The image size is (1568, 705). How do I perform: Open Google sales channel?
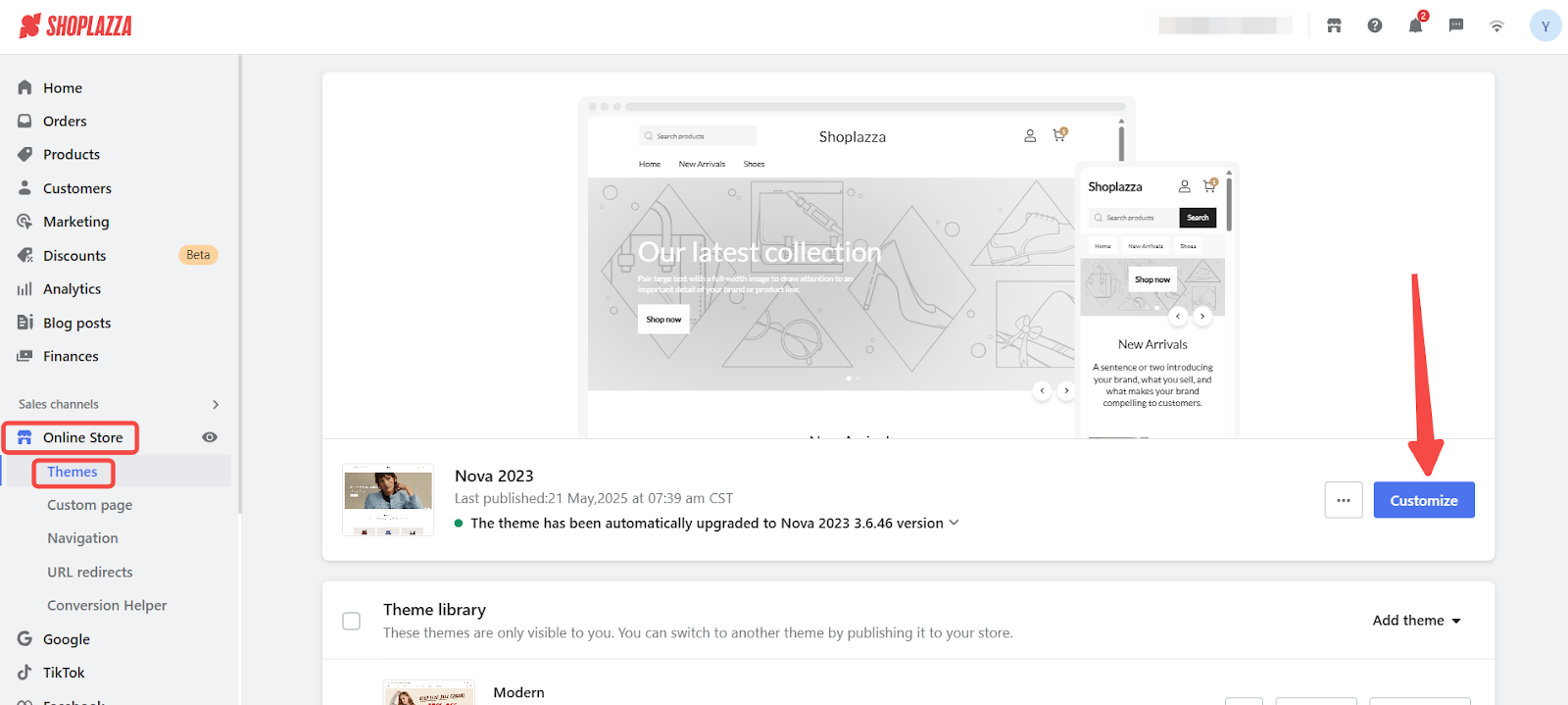67,639
